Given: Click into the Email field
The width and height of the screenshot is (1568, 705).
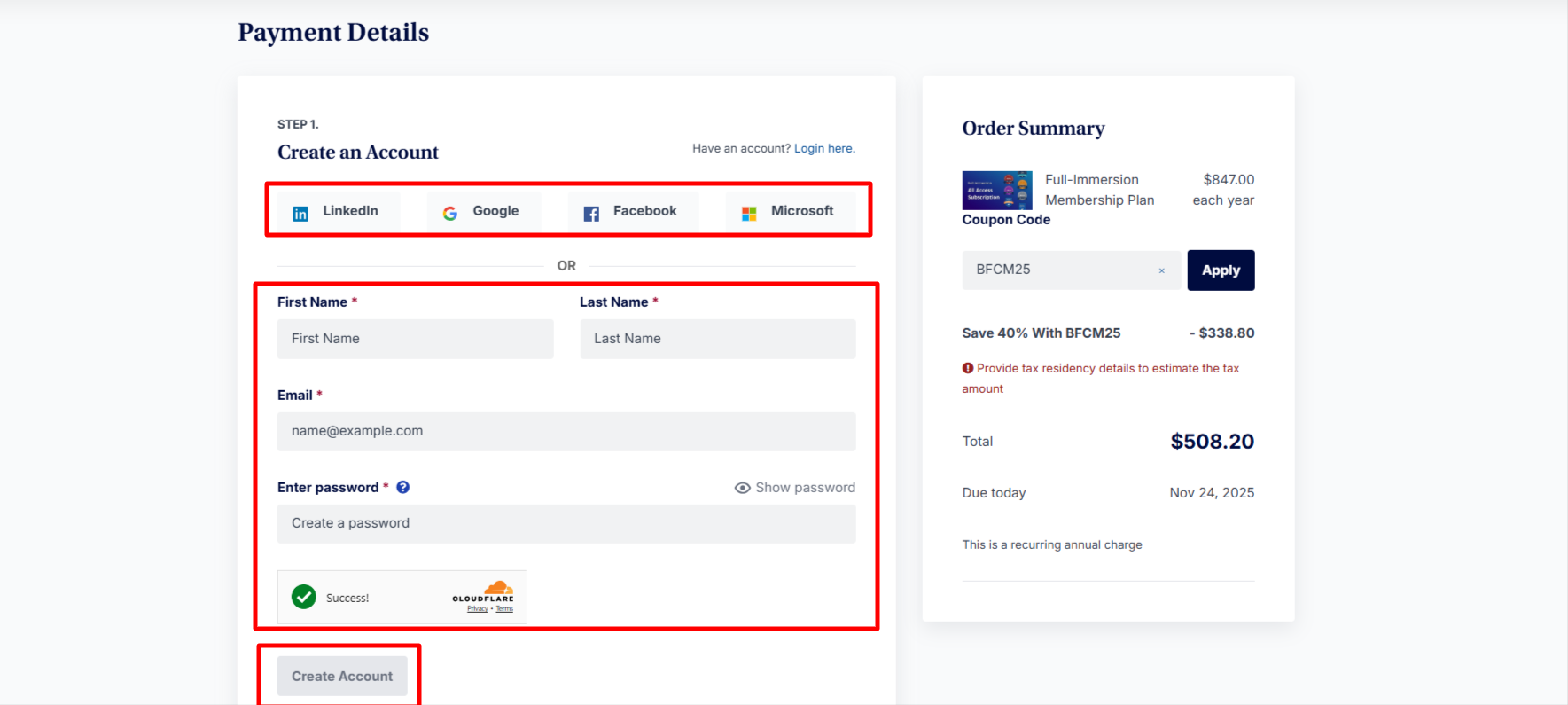Looking at the screenshot, I should 566,431.
